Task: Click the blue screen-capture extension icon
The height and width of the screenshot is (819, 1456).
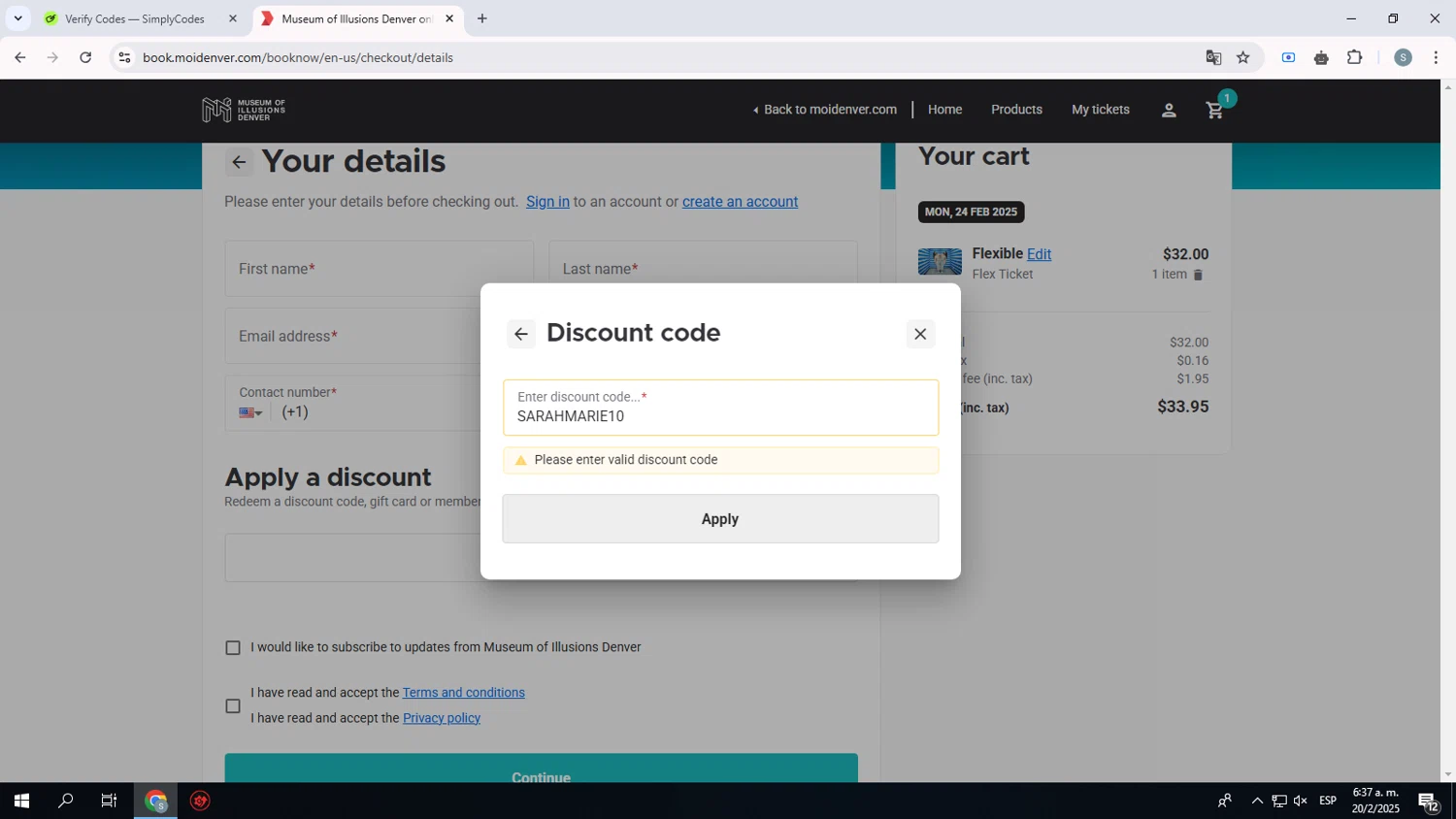Action: point(1288,57)
